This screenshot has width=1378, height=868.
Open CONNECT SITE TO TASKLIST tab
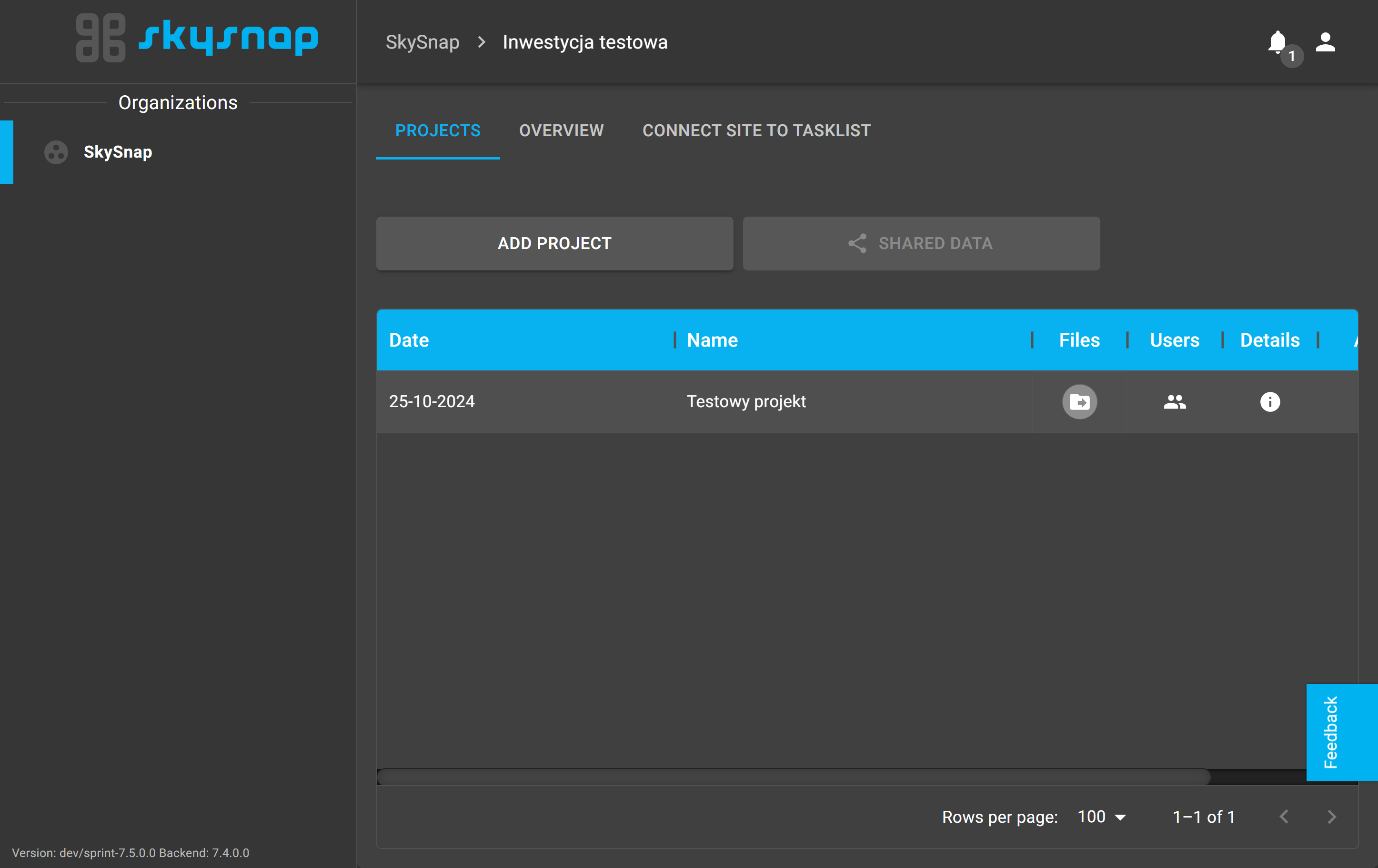(x=756, y=130)
